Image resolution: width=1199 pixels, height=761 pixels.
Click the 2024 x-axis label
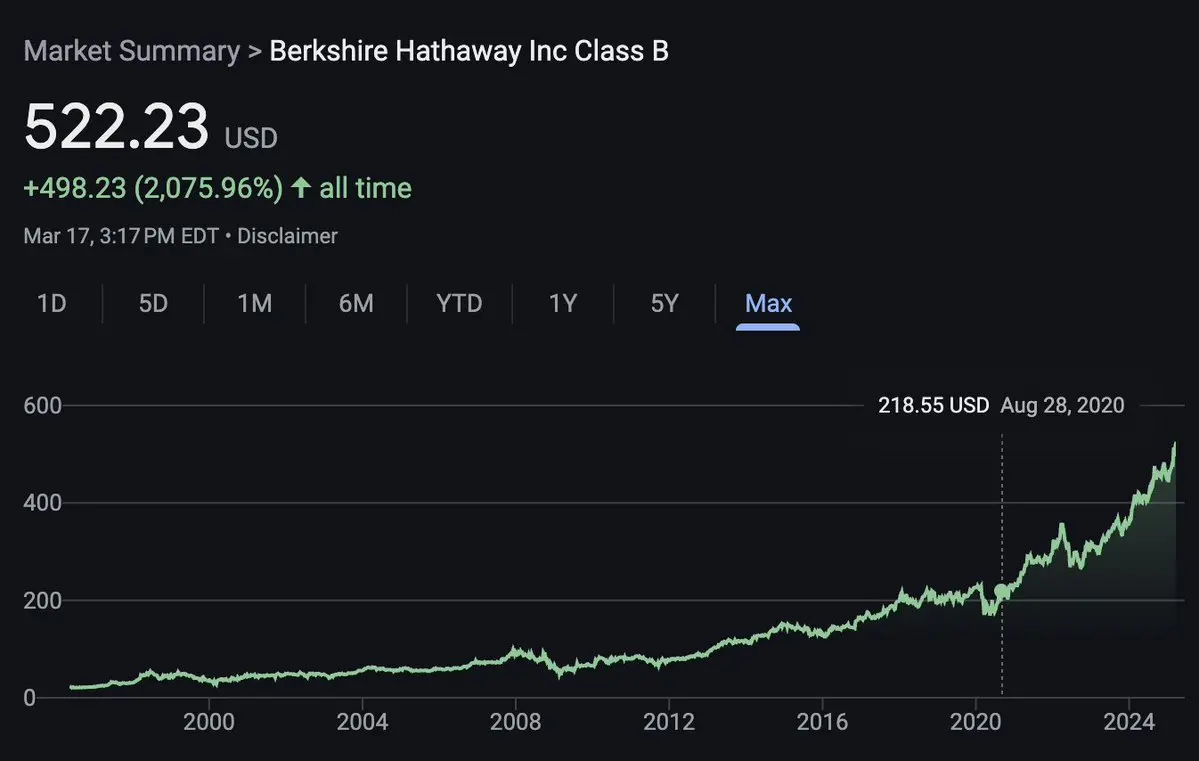tap(1129, 722)
